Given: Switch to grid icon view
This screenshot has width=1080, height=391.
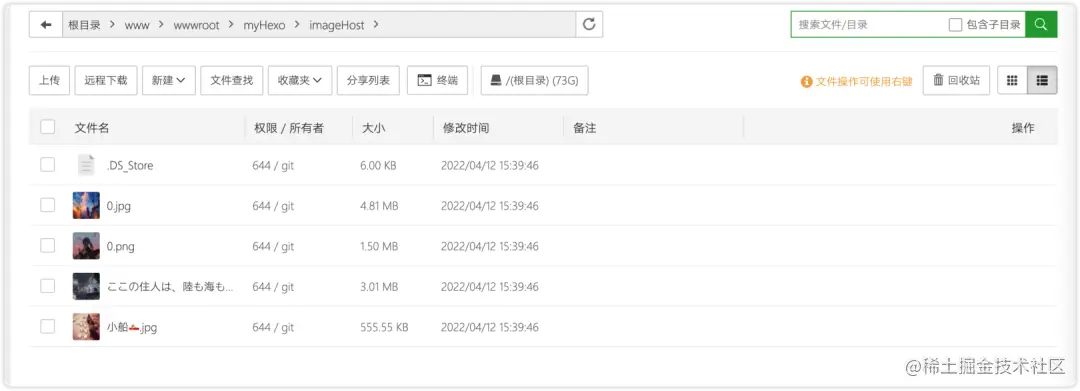Looking at the screenshot, I should (x=1012, y=81).
